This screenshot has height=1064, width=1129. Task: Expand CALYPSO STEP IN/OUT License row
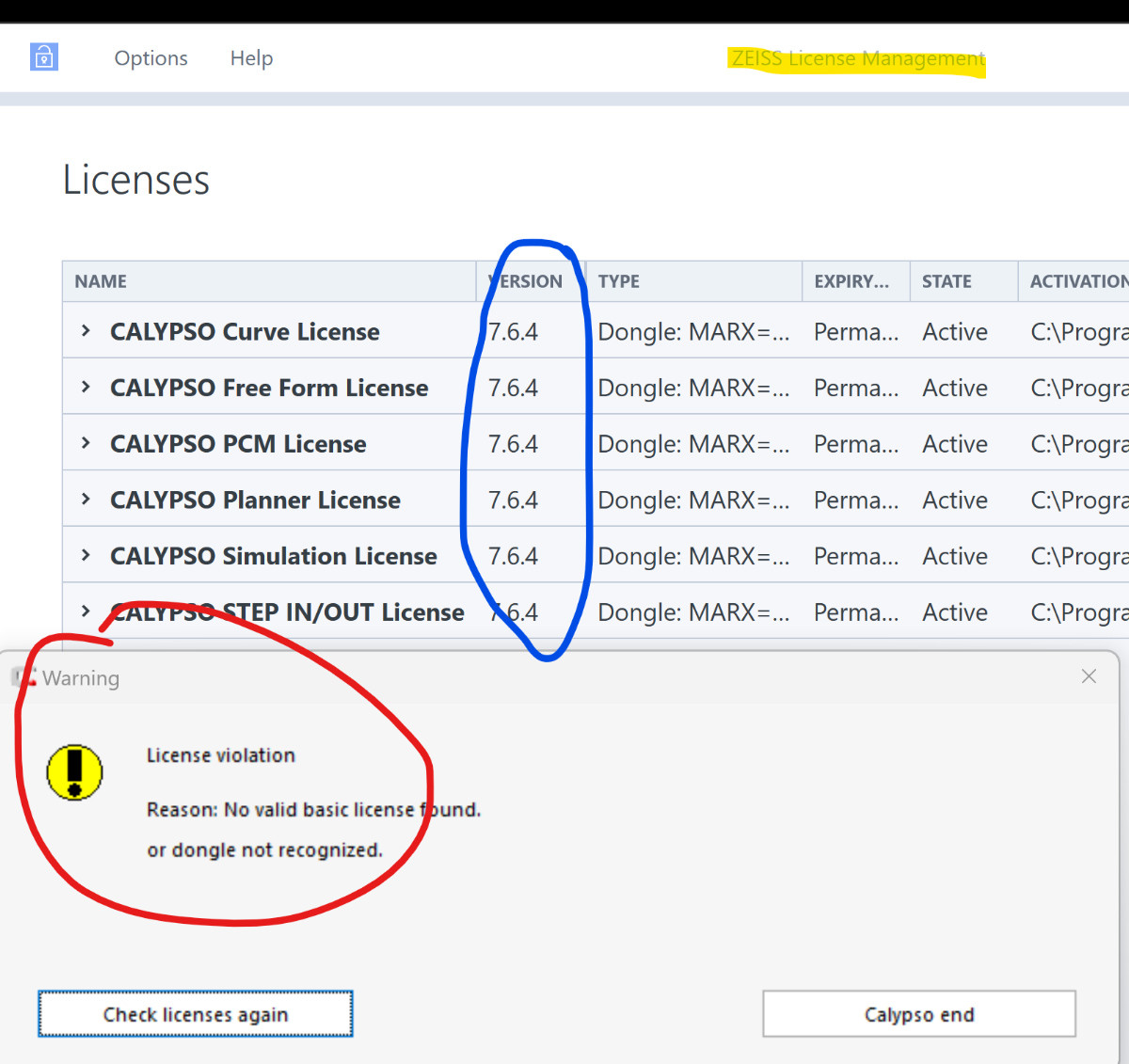(x=86, y=611)
